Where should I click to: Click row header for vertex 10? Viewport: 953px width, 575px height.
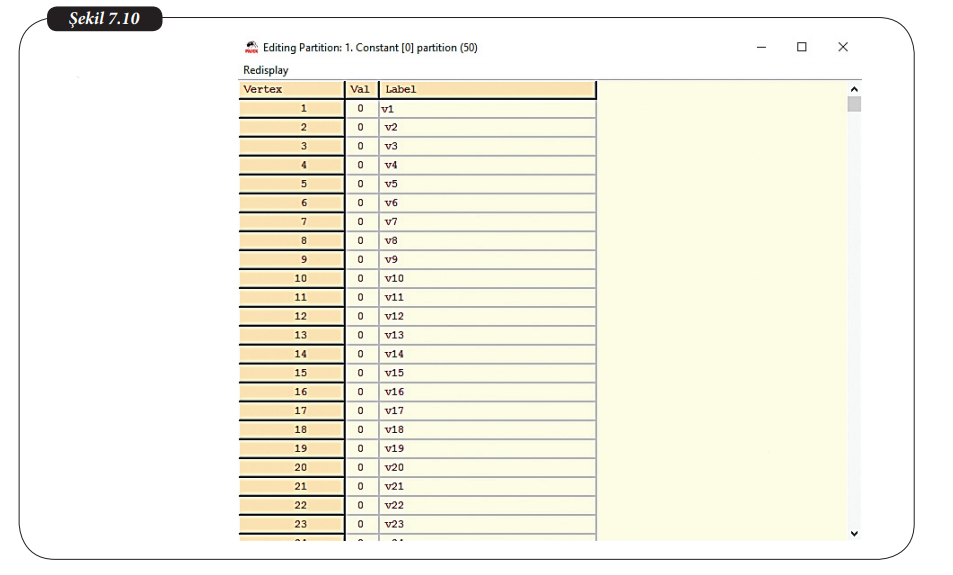click(x=291, y=278)
